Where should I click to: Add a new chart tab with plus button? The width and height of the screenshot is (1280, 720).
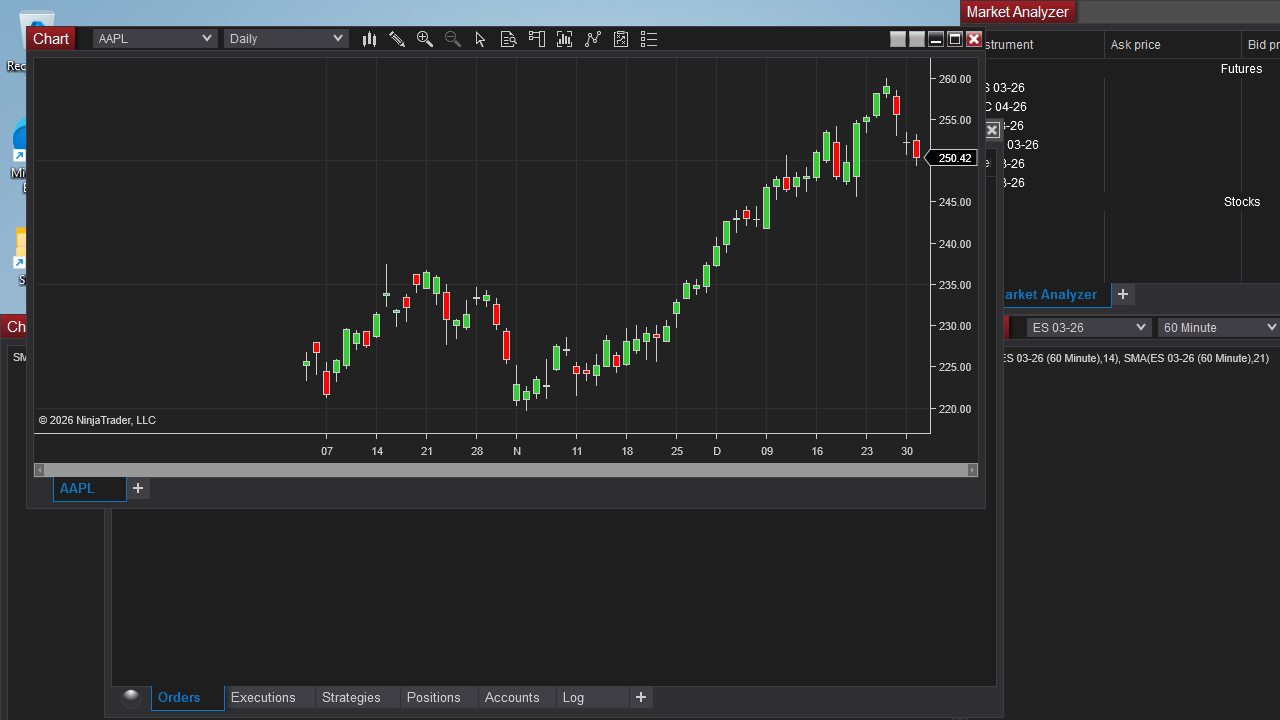(x=138, y=488)
